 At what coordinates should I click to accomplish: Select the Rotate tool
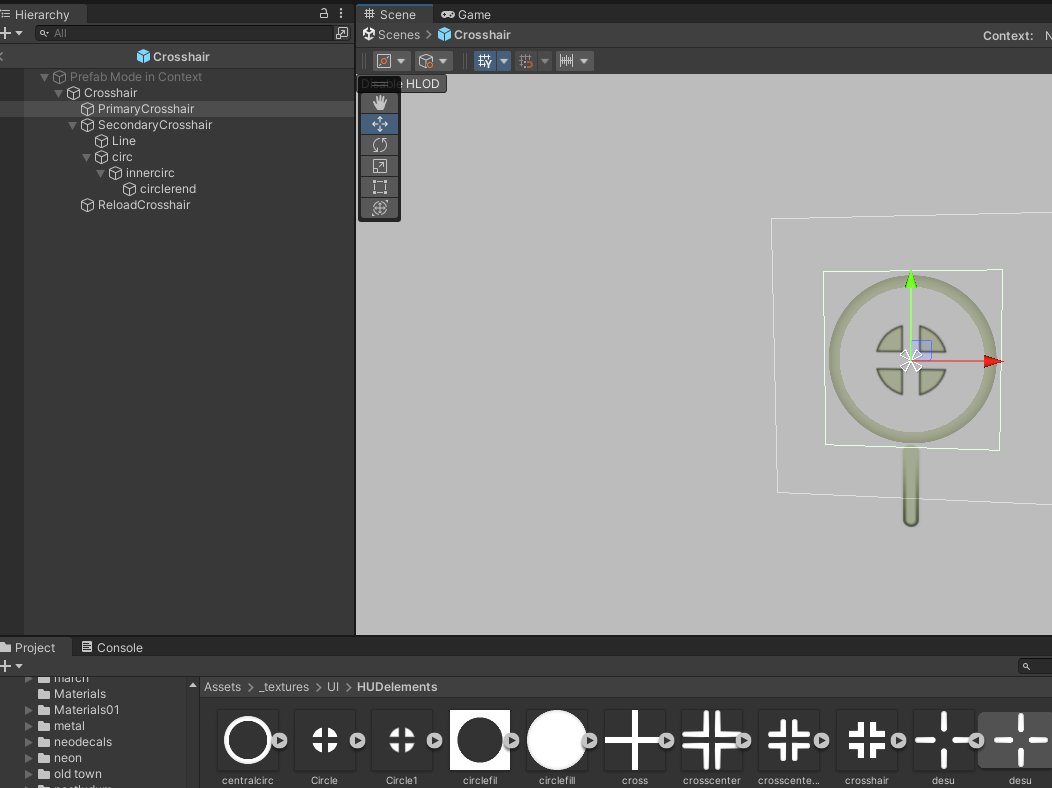tap(380, 145)
